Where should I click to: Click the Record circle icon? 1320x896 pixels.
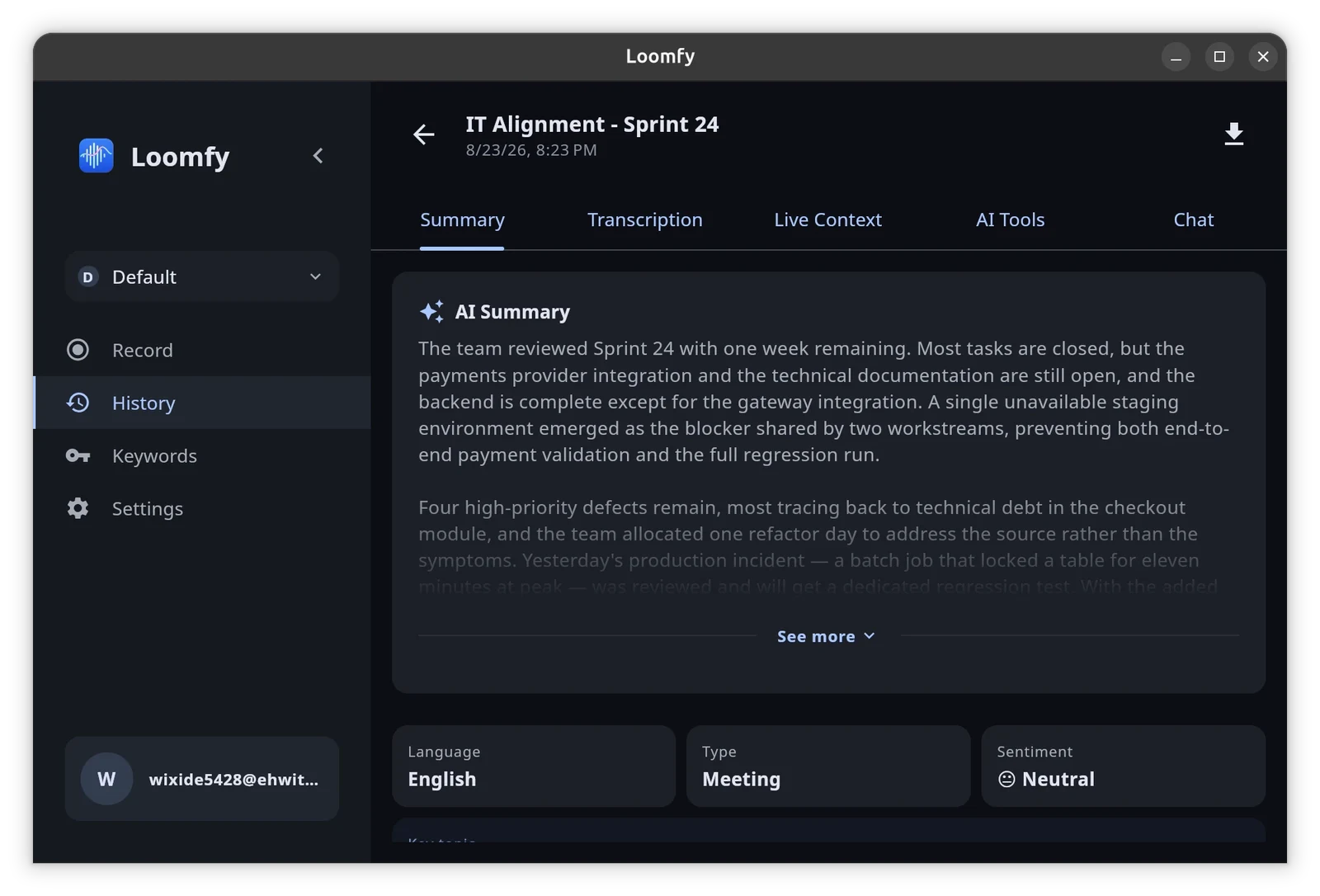78,350
